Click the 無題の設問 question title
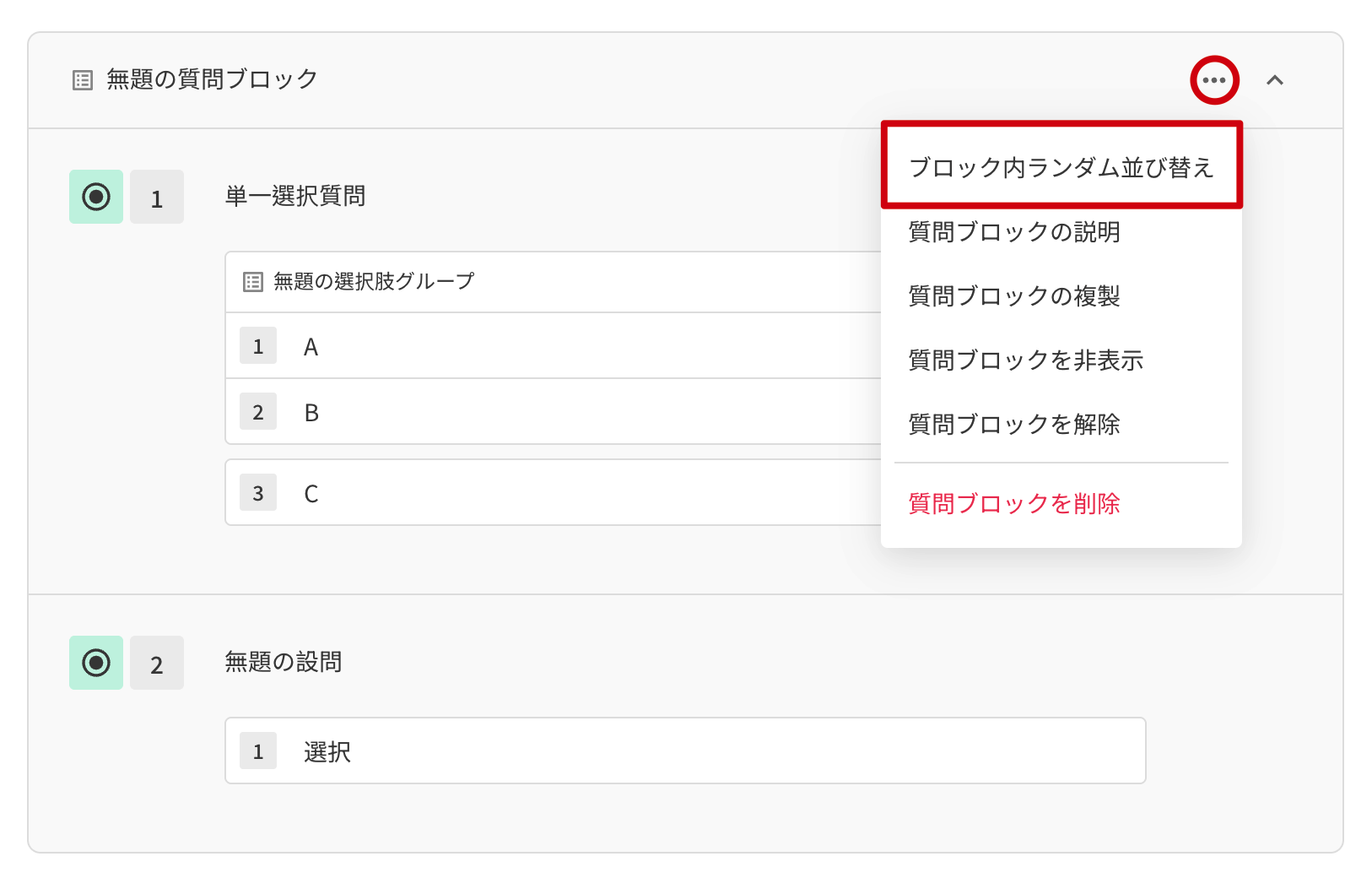Screen dimensions: 1372x878 284,662
